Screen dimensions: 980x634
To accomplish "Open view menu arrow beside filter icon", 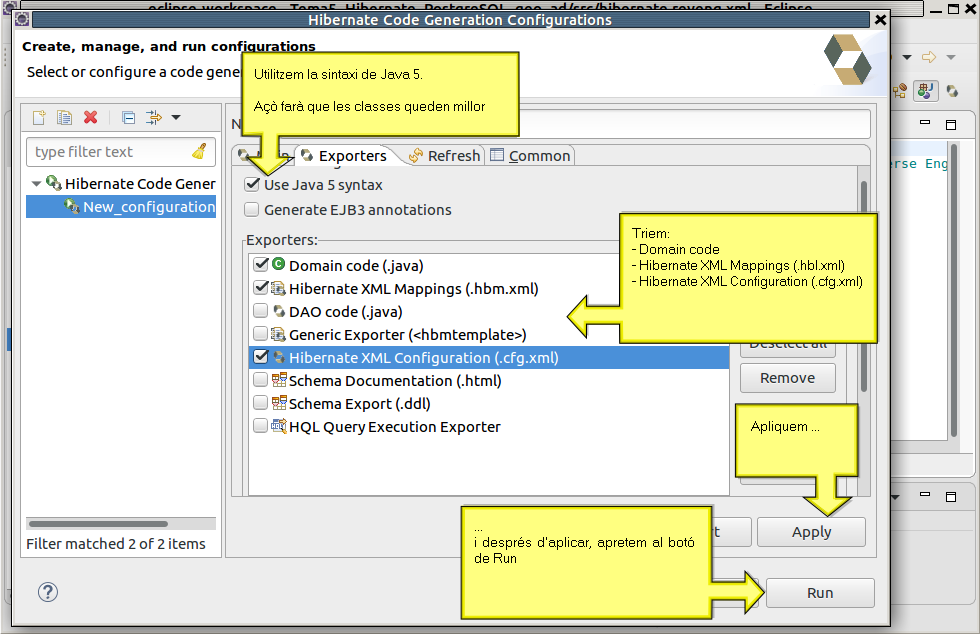I will [176, 118].
